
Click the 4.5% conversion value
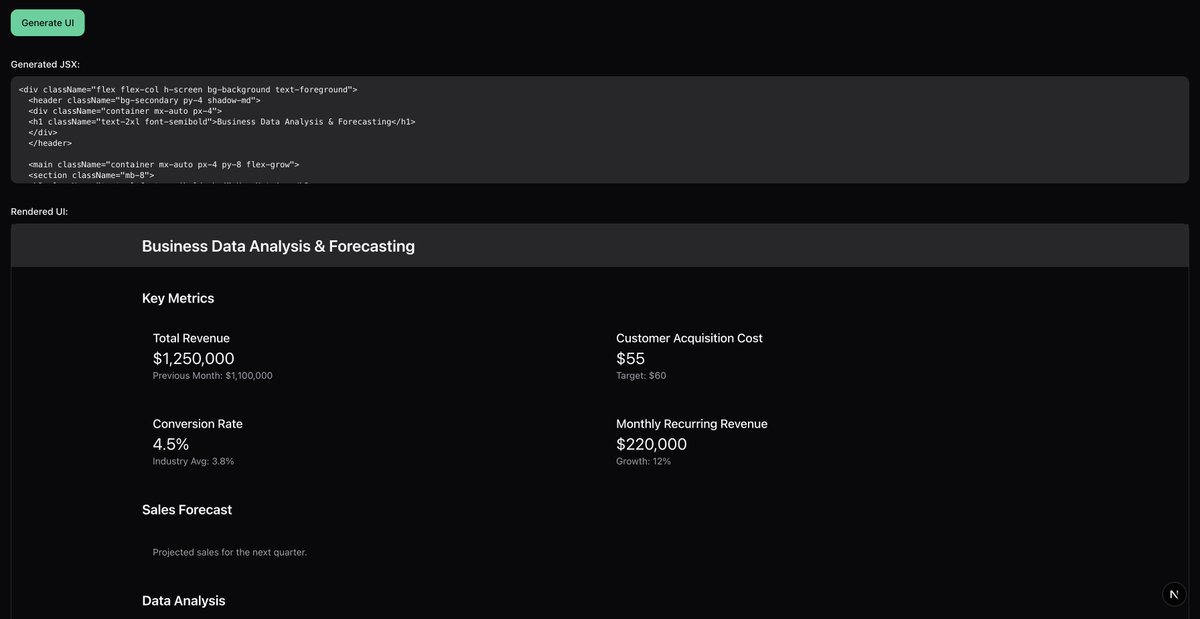170,443
